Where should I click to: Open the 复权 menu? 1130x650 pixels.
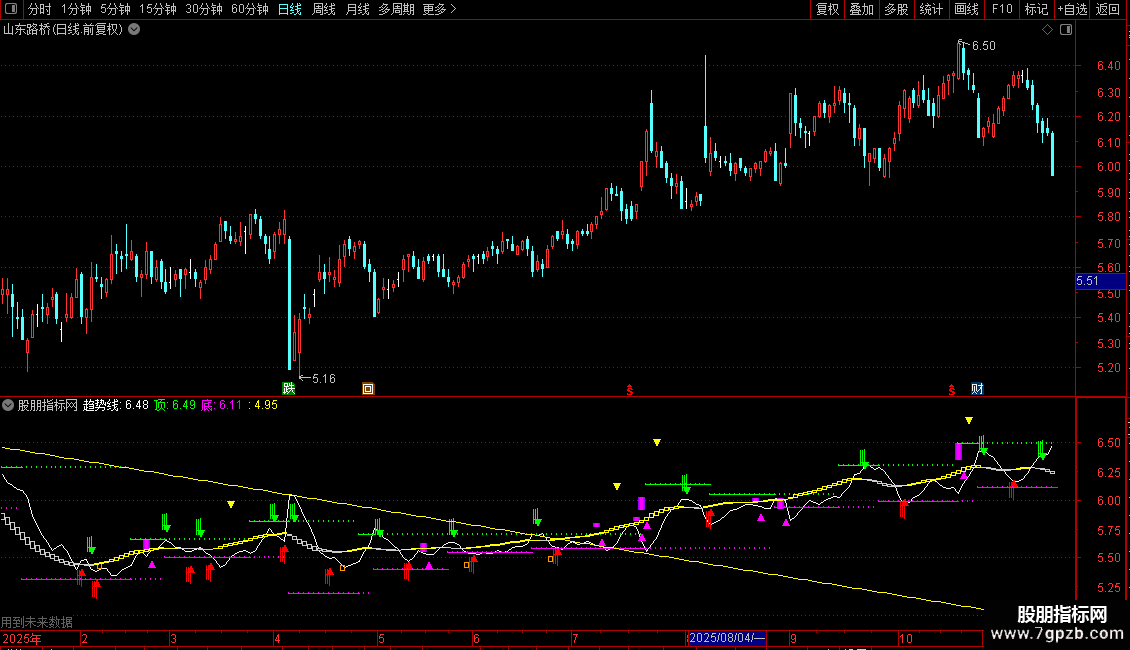[x=827, y=9]
